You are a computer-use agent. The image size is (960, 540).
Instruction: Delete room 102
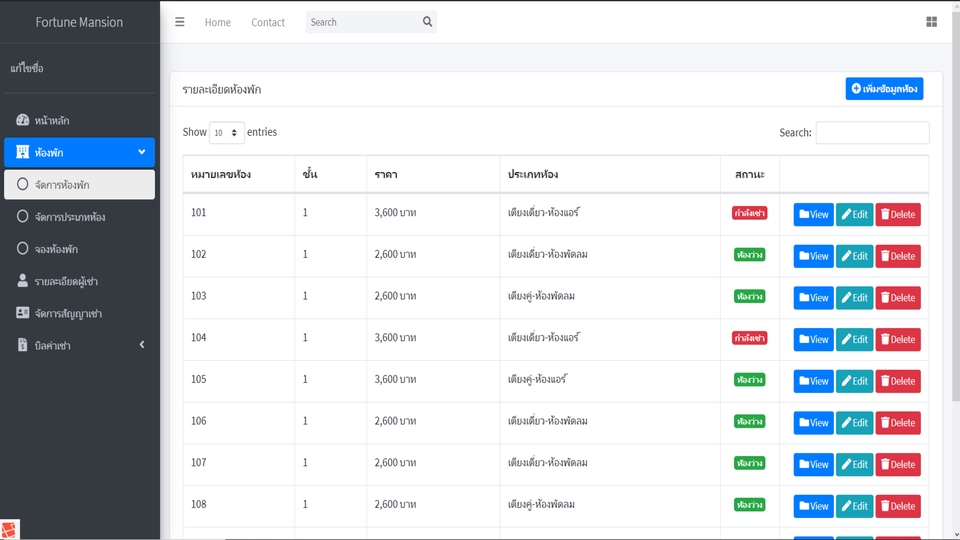[898, 256]
